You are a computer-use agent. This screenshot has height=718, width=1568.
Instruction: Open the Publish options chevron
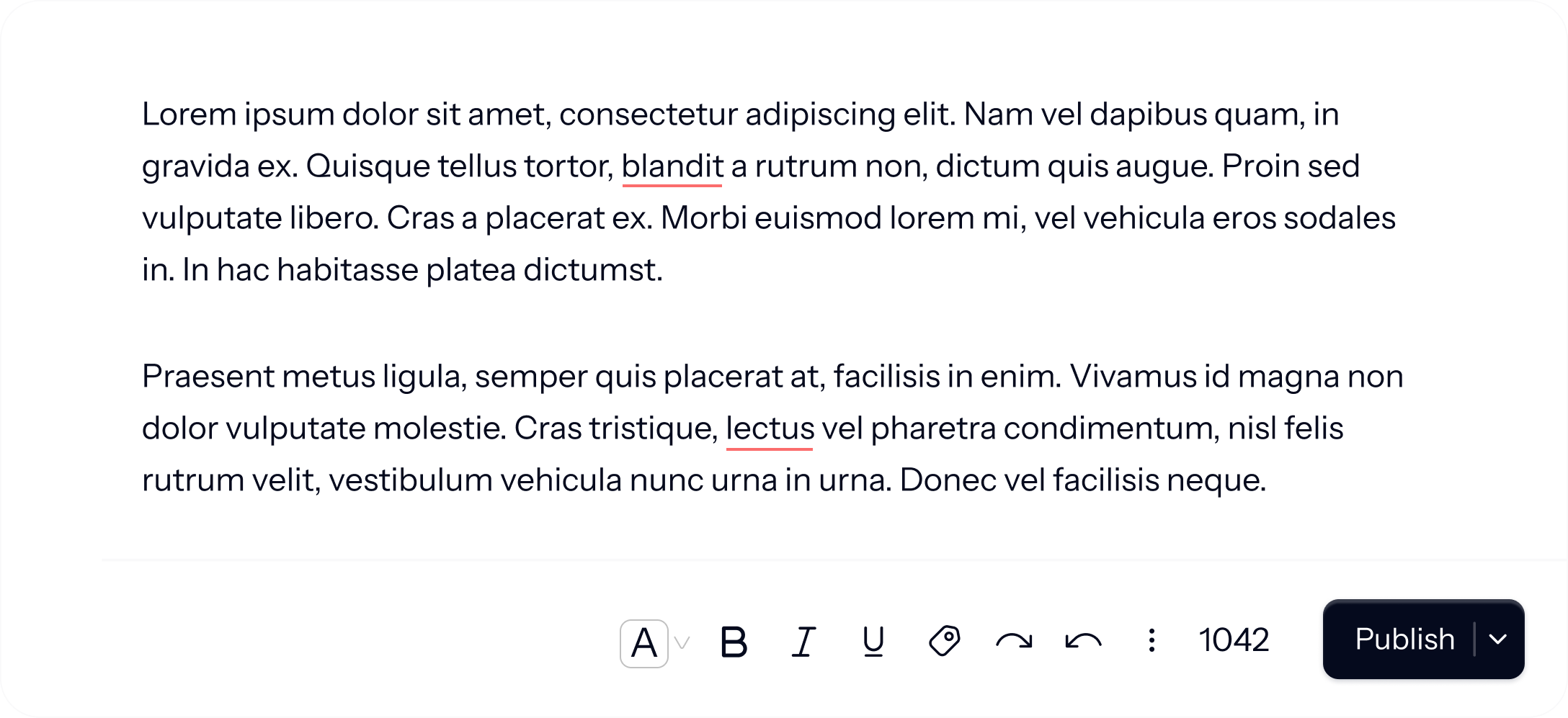click(x=1499, y=640)
